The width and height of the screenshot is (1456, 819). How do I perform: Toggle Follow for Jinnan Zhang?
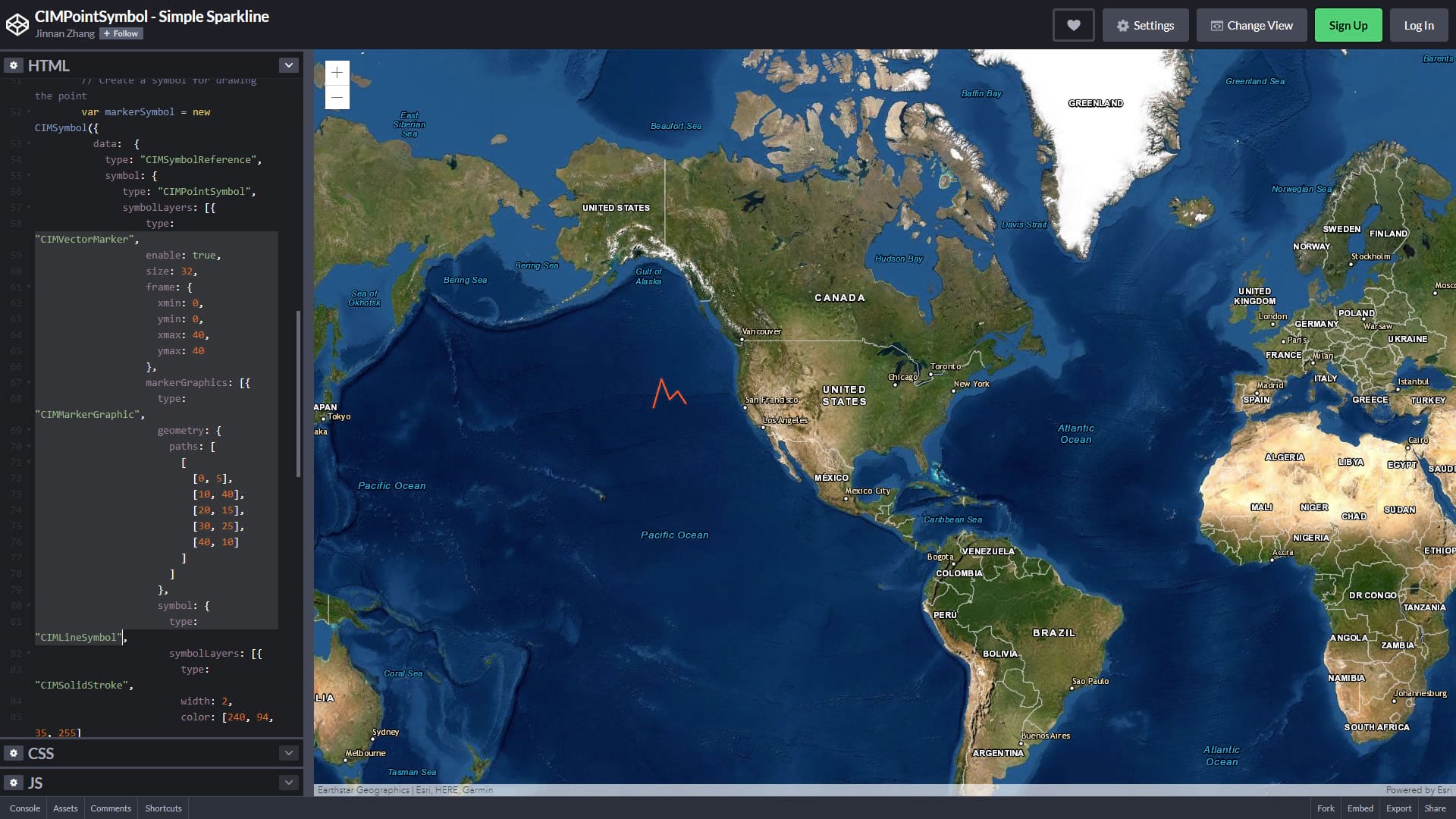(x=121, y=33)
